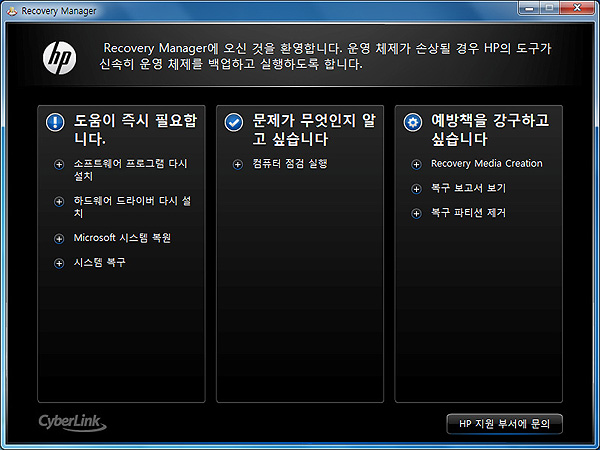The image size is (600, 450).
Task: Click the Recovery Manager title bar icon
Action: 12,11
